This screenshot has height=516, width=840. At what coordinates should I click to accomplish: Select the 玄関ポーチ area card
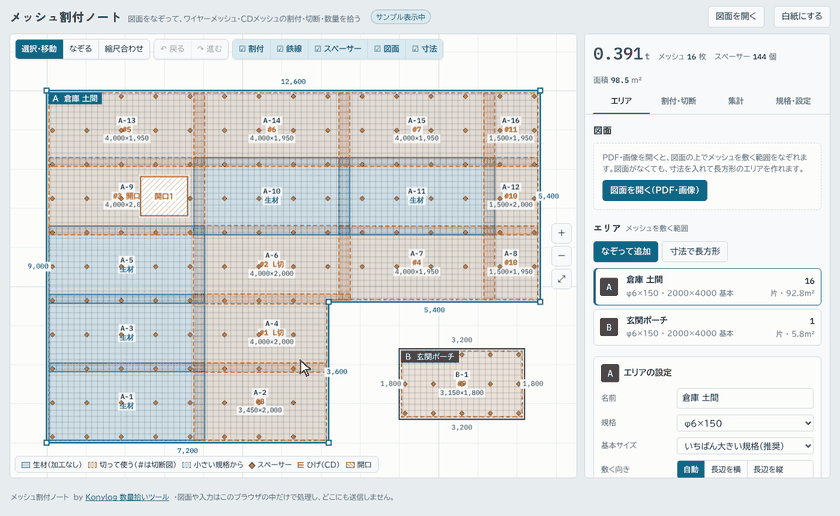[707, 327]
